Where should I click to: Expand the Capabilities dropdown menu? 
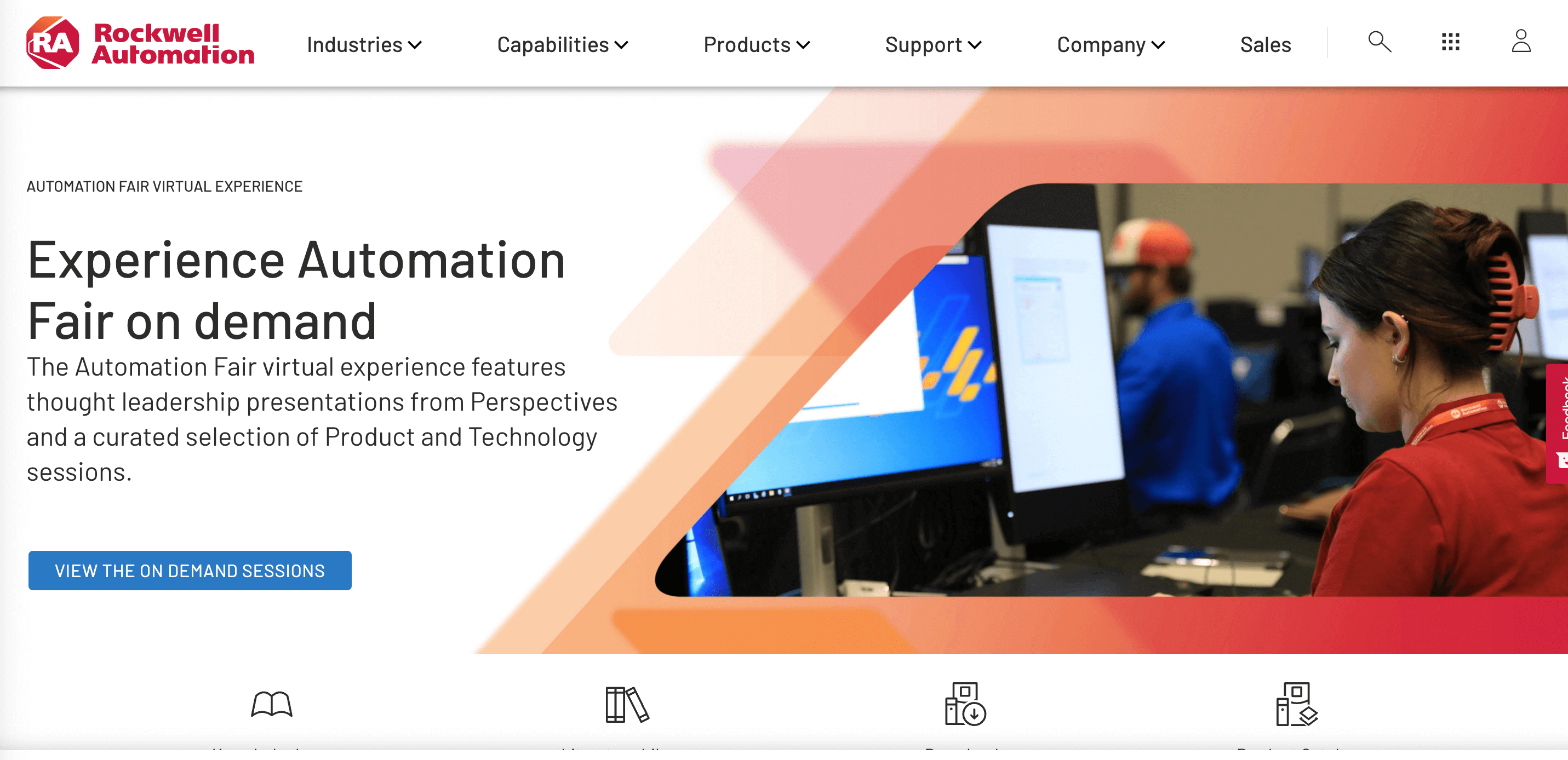click(x=562, y=43)
